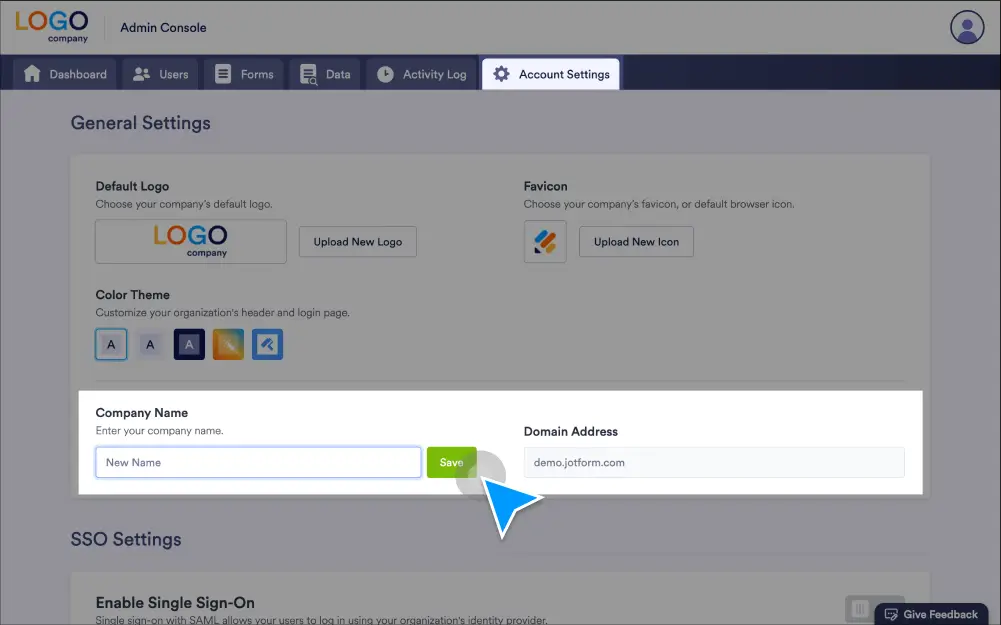Click the Dashboard home icon
The width and height of the screenshot is (1001, 625).
pyautogui.click(x=33, y=74)
